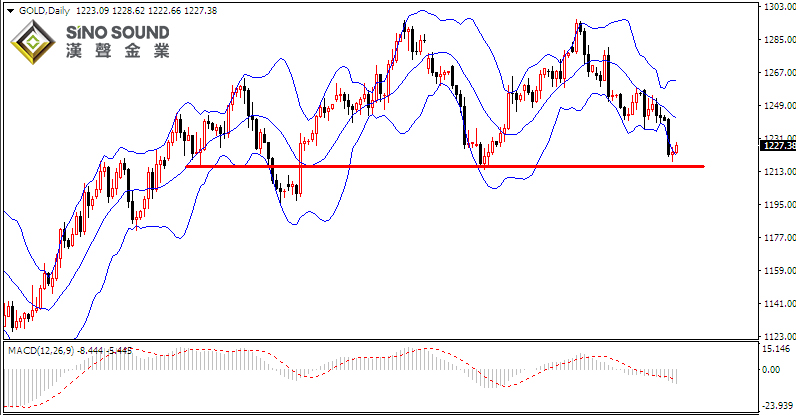Click the 1177.00 price axis label
This screenshot has width=796, height=415.
click(779, 238)
